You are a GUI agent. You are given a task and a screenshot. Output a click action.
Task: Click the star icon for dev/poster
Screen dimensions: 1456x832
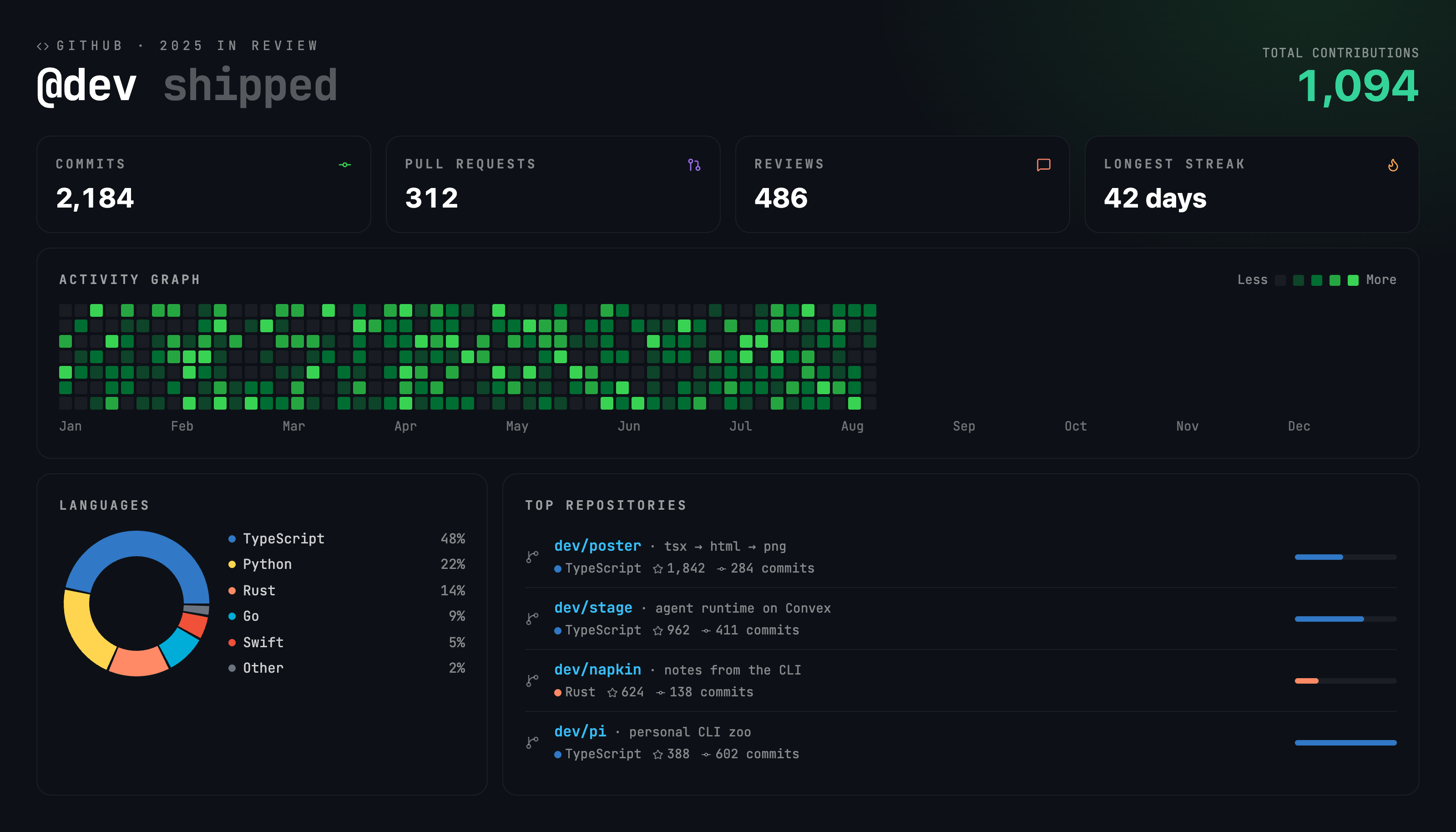[x=657, y=568]
